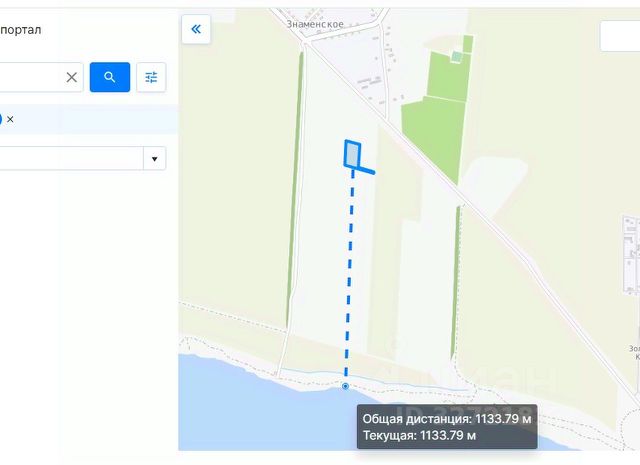The width and height of the screenshot is (640, 465).
Task: Remove the selected search result tag
Action: (x=11, y=119)
